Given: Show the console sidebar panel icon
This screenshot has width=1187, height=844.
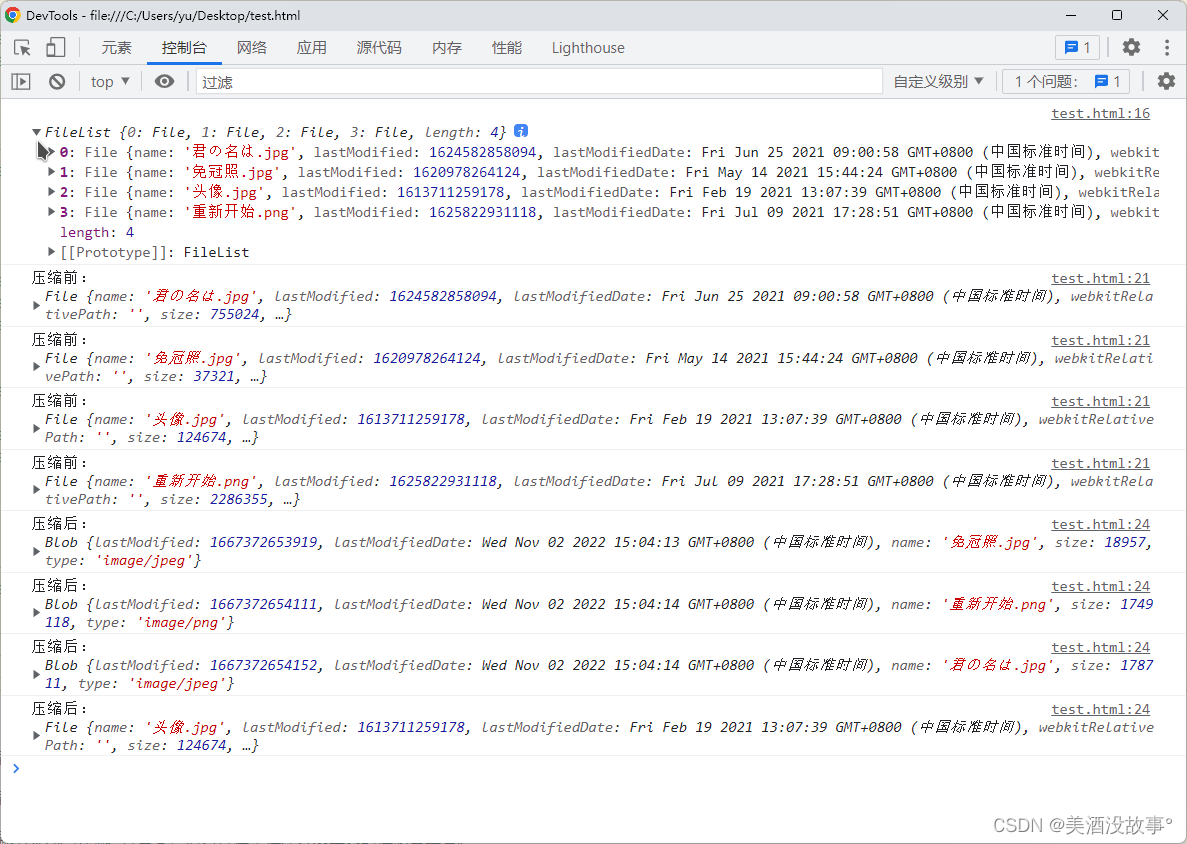Looking at the screenshot, I should coord(21,82).
